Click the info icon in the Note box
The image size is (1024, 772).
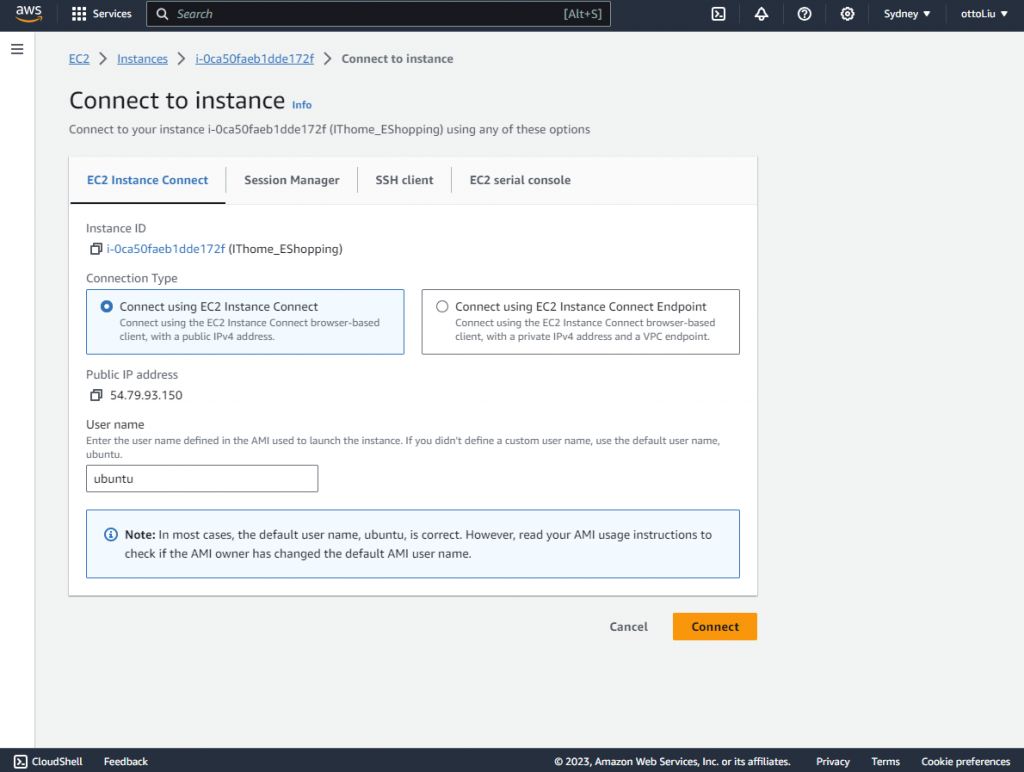[111, 534]
